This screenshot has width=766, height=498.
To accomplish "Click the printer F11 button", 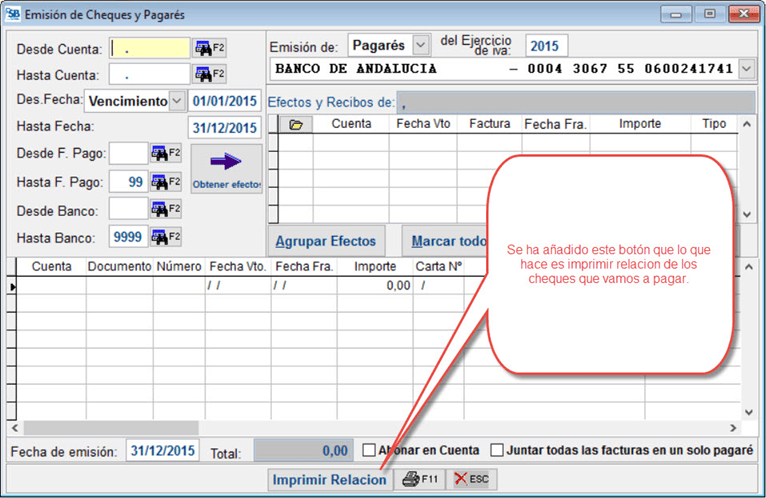I will [x=420, y=479].
